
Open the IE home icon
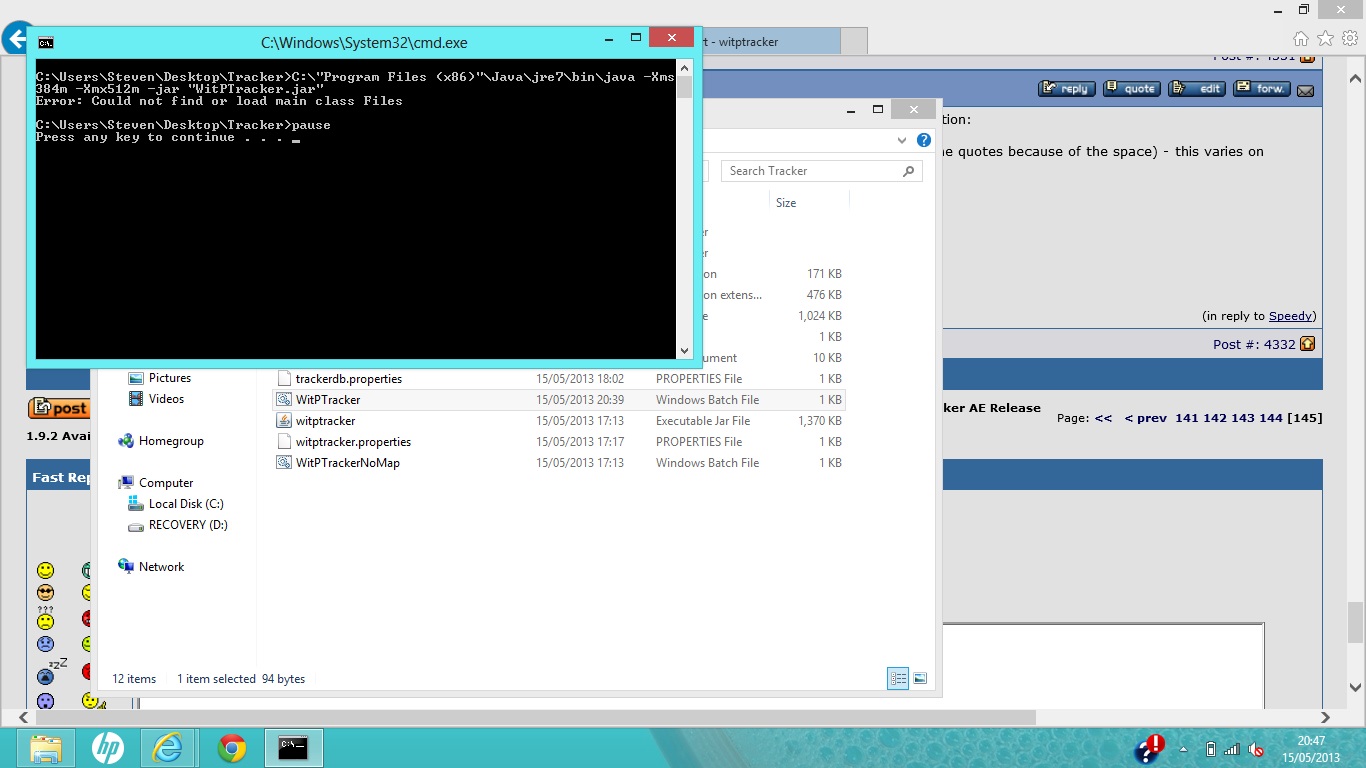pos(1300,39)
